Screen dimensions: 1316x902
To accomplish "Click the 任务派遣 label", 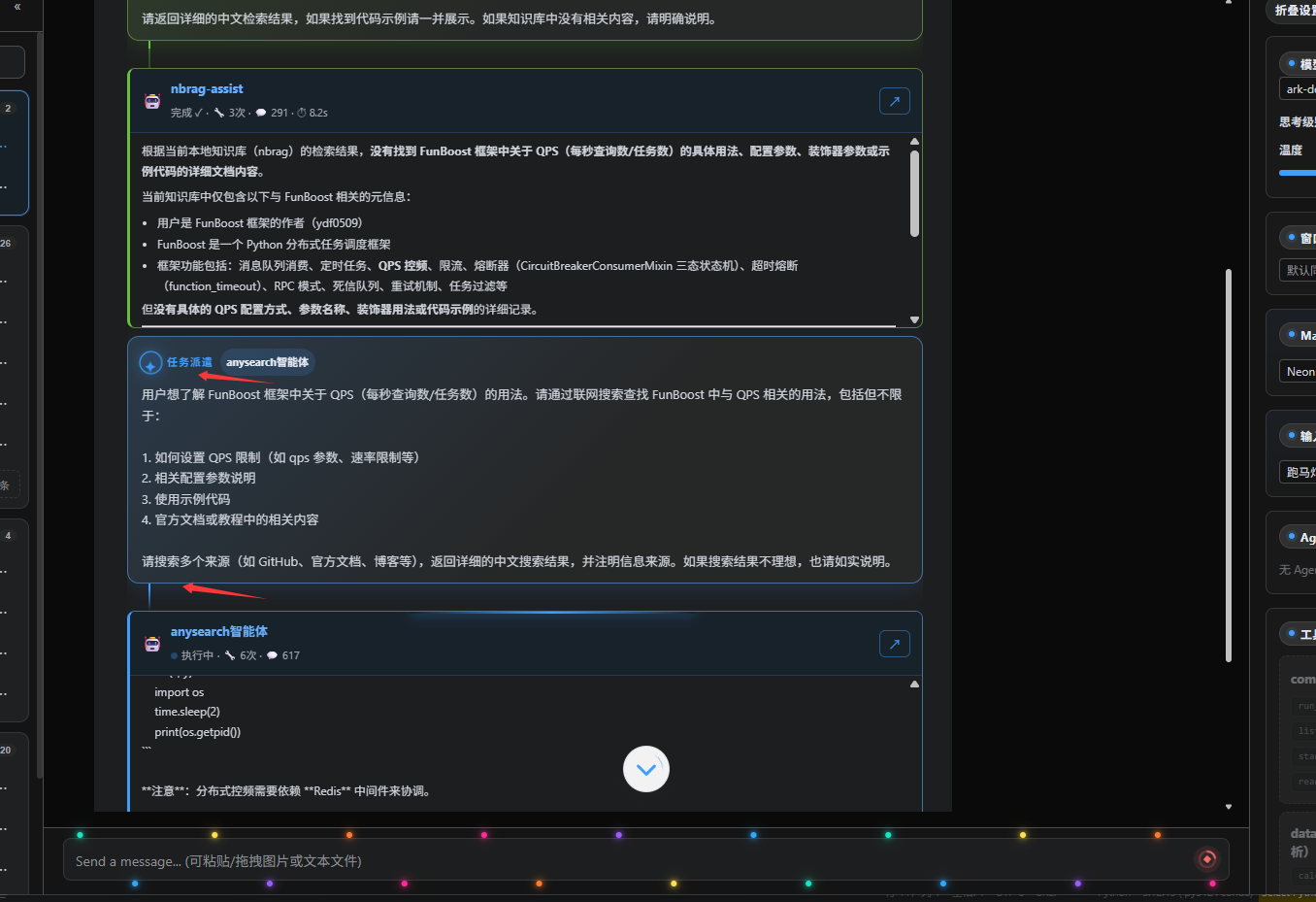I will pyautogui.click(x=189, y=362).
